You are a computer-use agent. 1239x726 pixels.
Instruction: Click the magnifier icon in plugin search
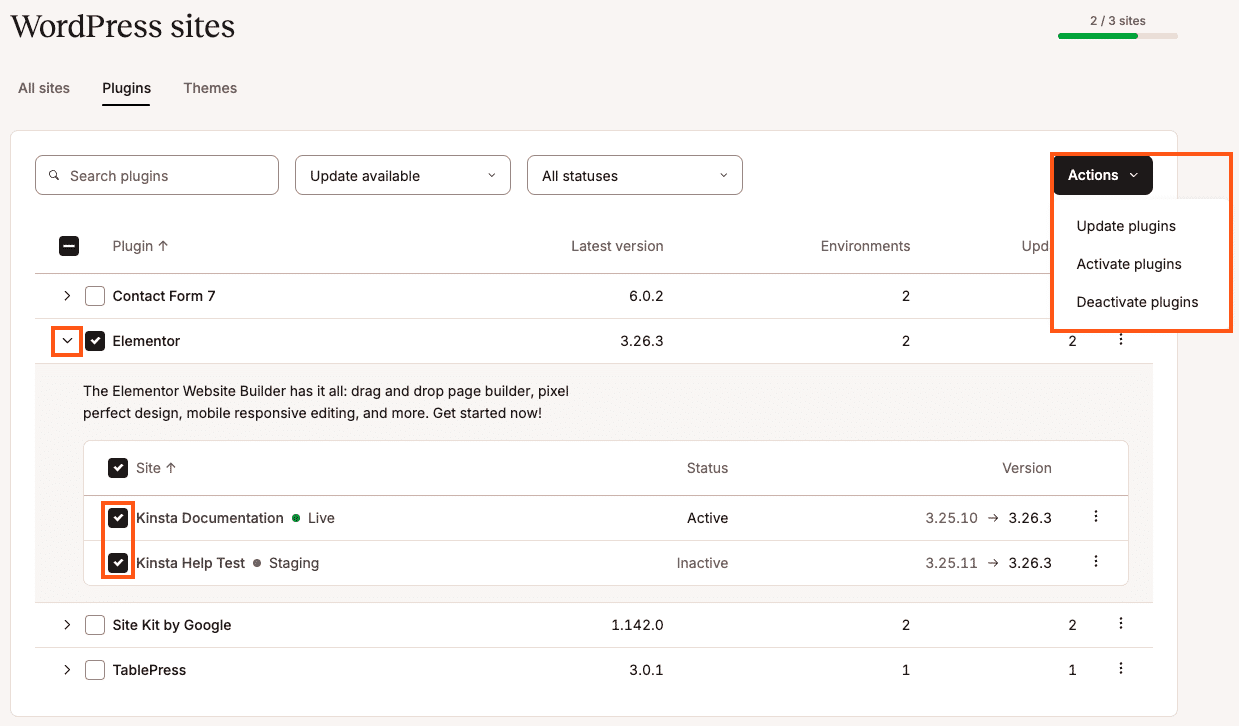[x=55, y=175]
